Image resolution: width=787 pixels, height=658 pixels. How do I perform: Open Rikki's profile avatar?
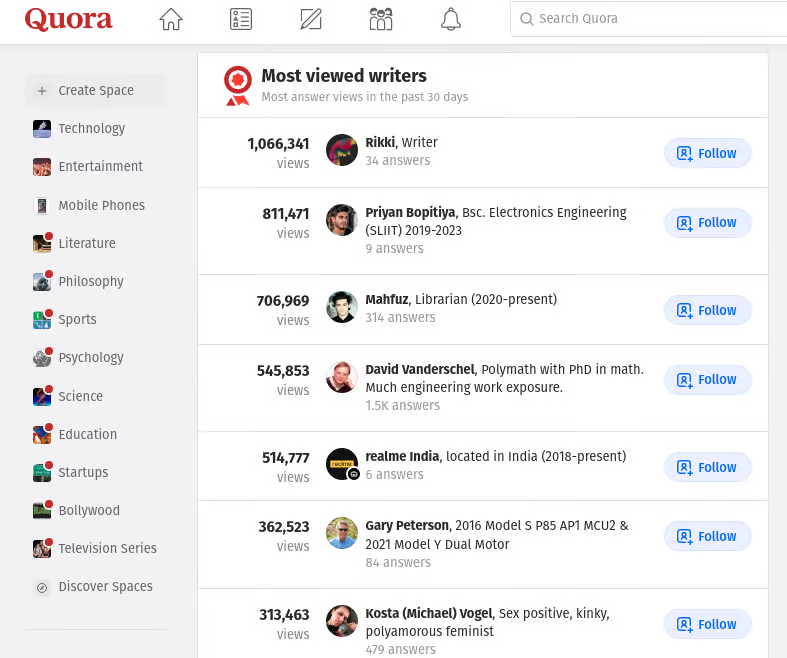(x=342, y=150)
